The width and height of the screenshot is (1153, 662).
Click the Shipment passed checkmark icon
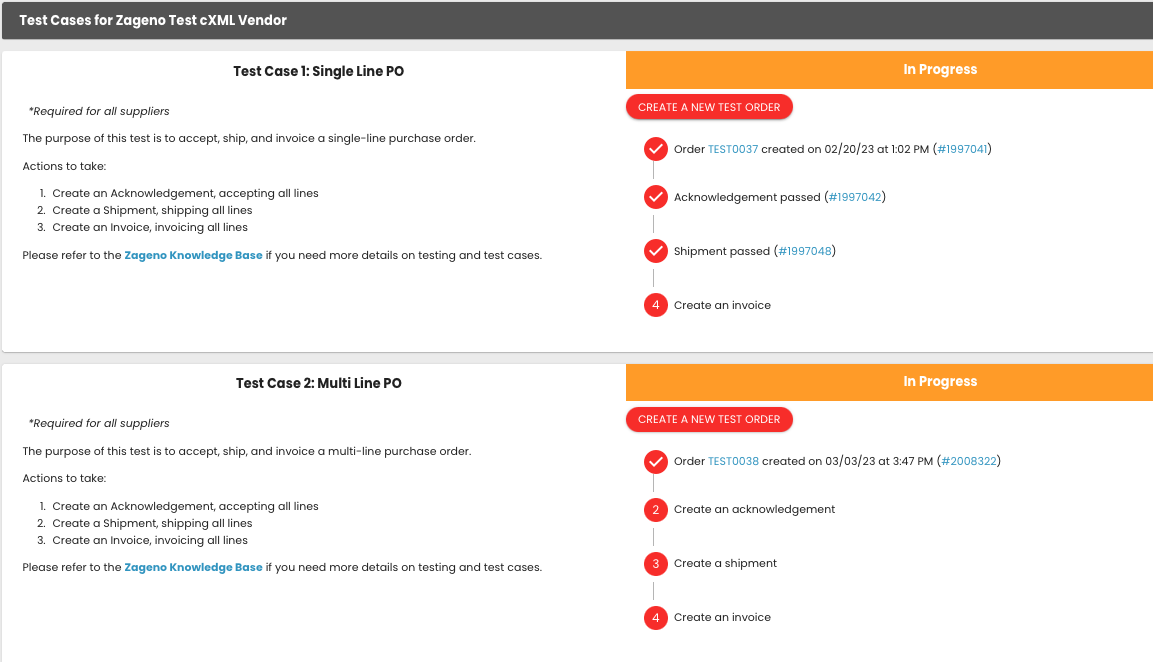click(x=655, y=251)
